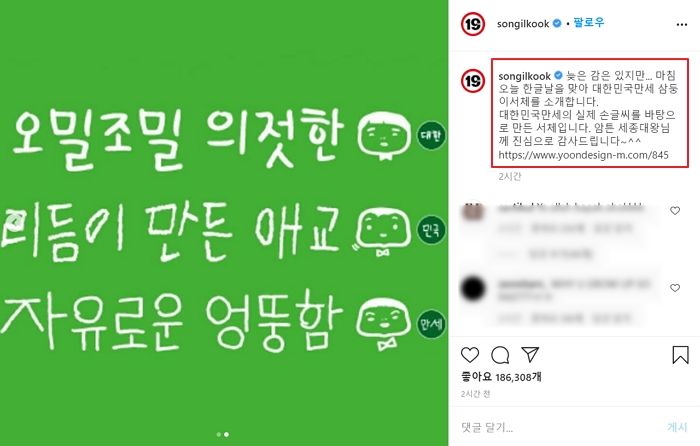The height and width of the screenshot is (446, 700).
Task: Click the 좋아요 186,308개 likes count
Action: 501,377
